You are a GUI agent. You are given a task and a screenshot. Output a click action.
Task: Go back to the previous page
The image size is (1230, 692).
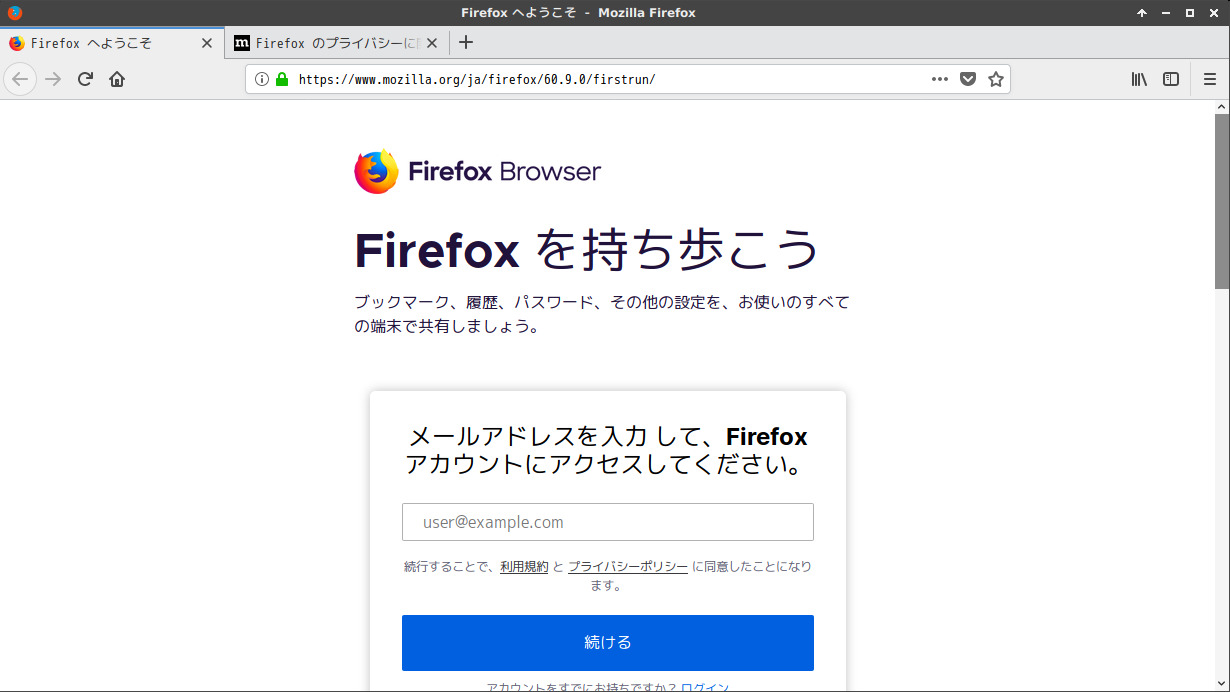[20, 79]
